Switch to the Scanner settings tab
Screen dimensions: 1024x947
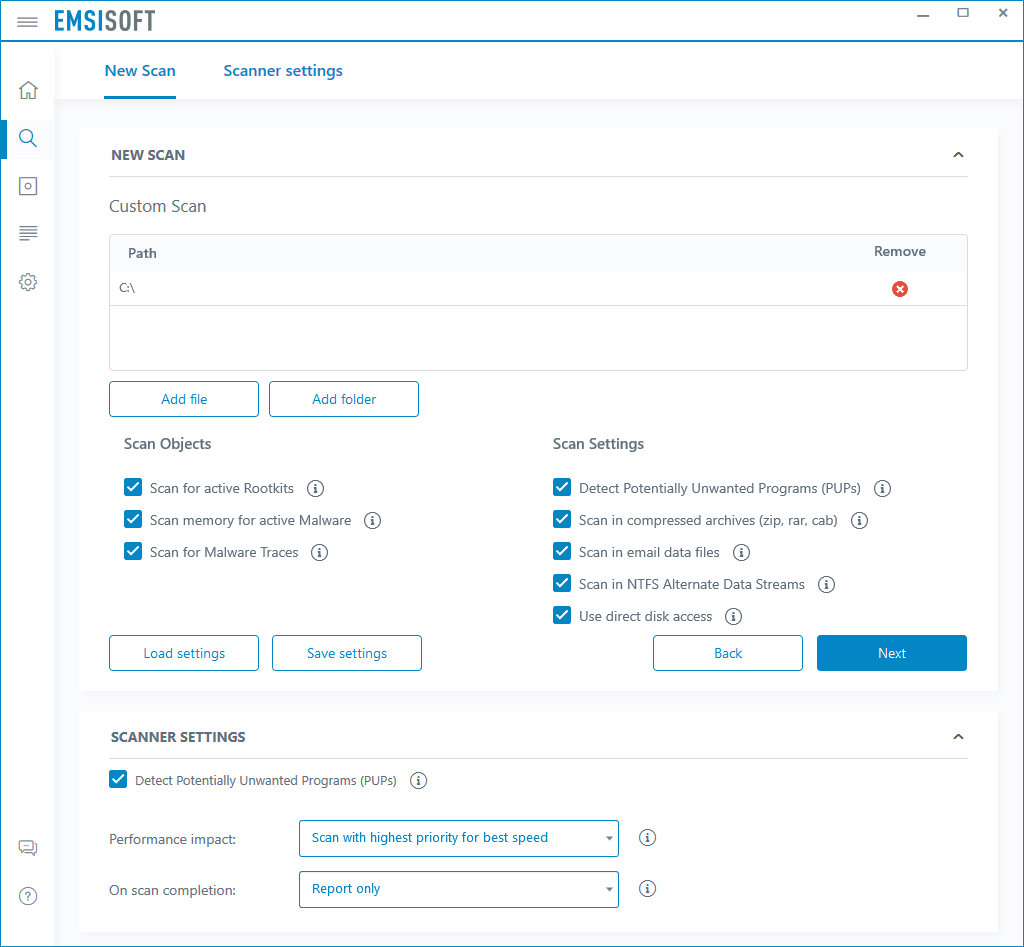tap(283, 71)
